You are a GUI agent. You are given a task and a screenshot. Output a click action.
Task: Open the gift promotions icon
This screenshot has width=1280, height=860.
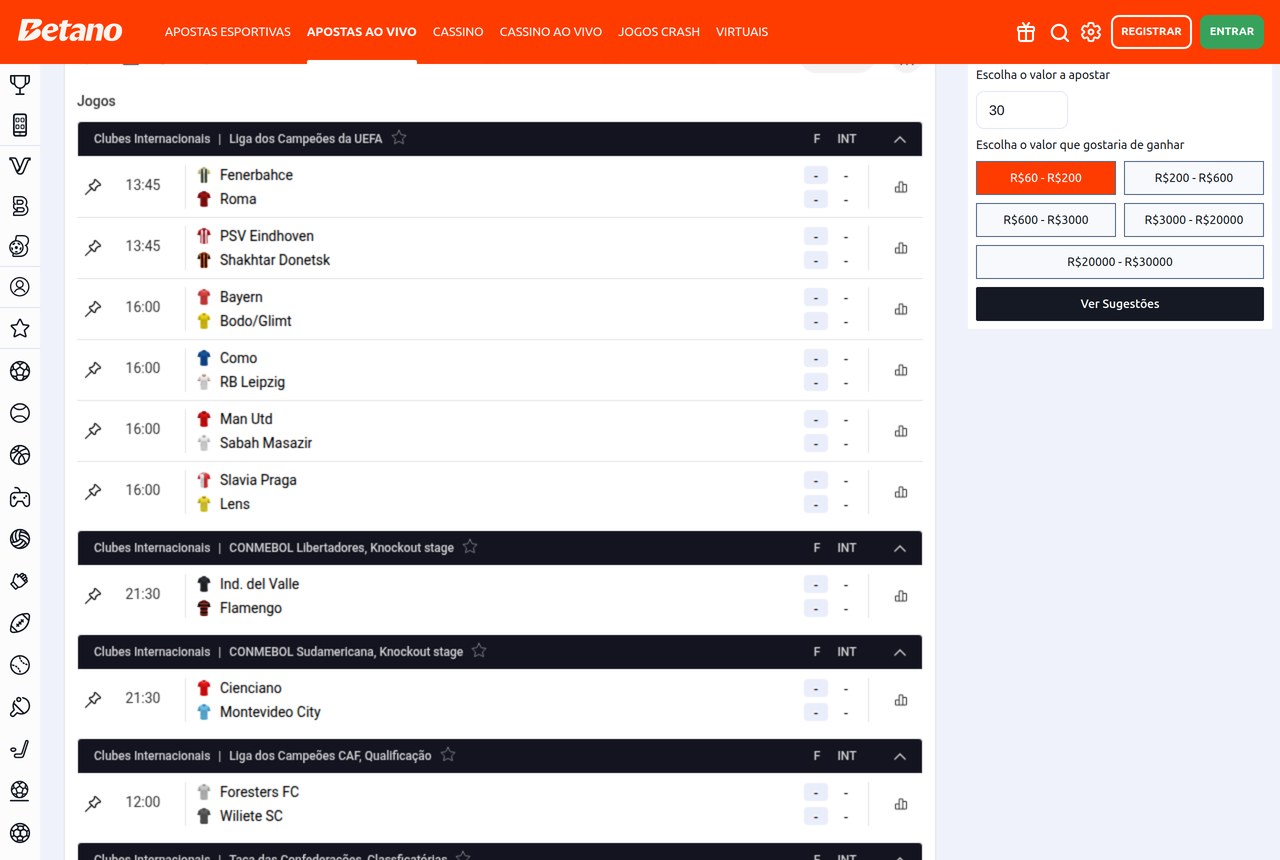[1026, 32]
